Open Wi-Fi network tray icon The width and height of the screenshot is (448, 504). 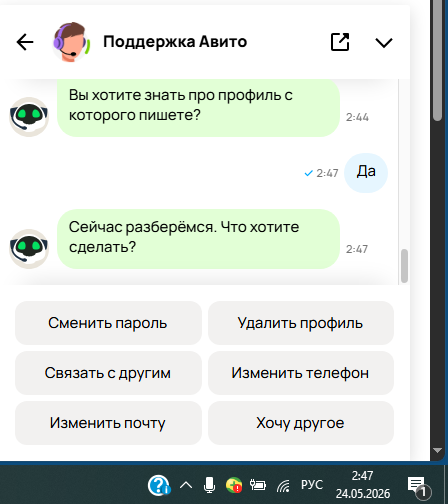[x=283, y=486]
